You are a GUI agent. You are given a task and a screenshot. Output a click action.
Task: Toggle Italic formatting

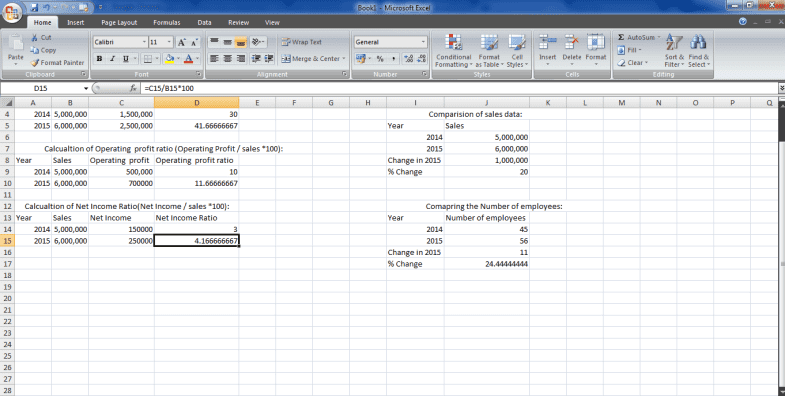coord(112,59)
